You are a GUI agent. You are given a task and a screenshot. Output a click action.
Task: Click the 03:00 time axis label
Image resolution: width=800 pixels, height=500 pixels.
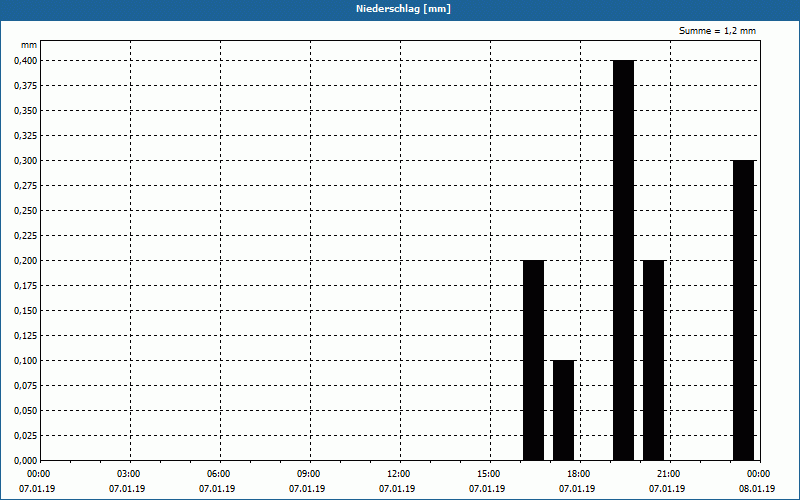[128, 474]
